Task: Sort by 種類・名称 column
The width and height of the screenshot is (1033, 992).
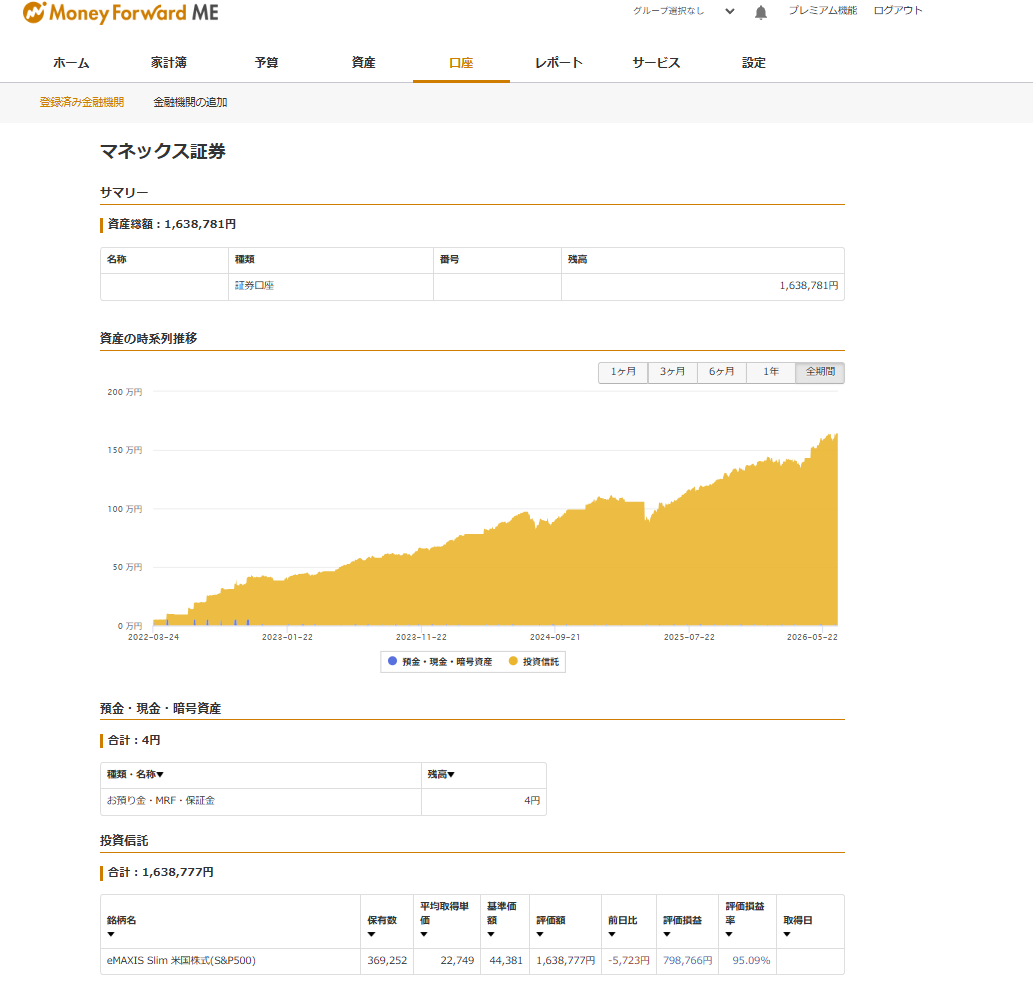Action: [135, 775]
